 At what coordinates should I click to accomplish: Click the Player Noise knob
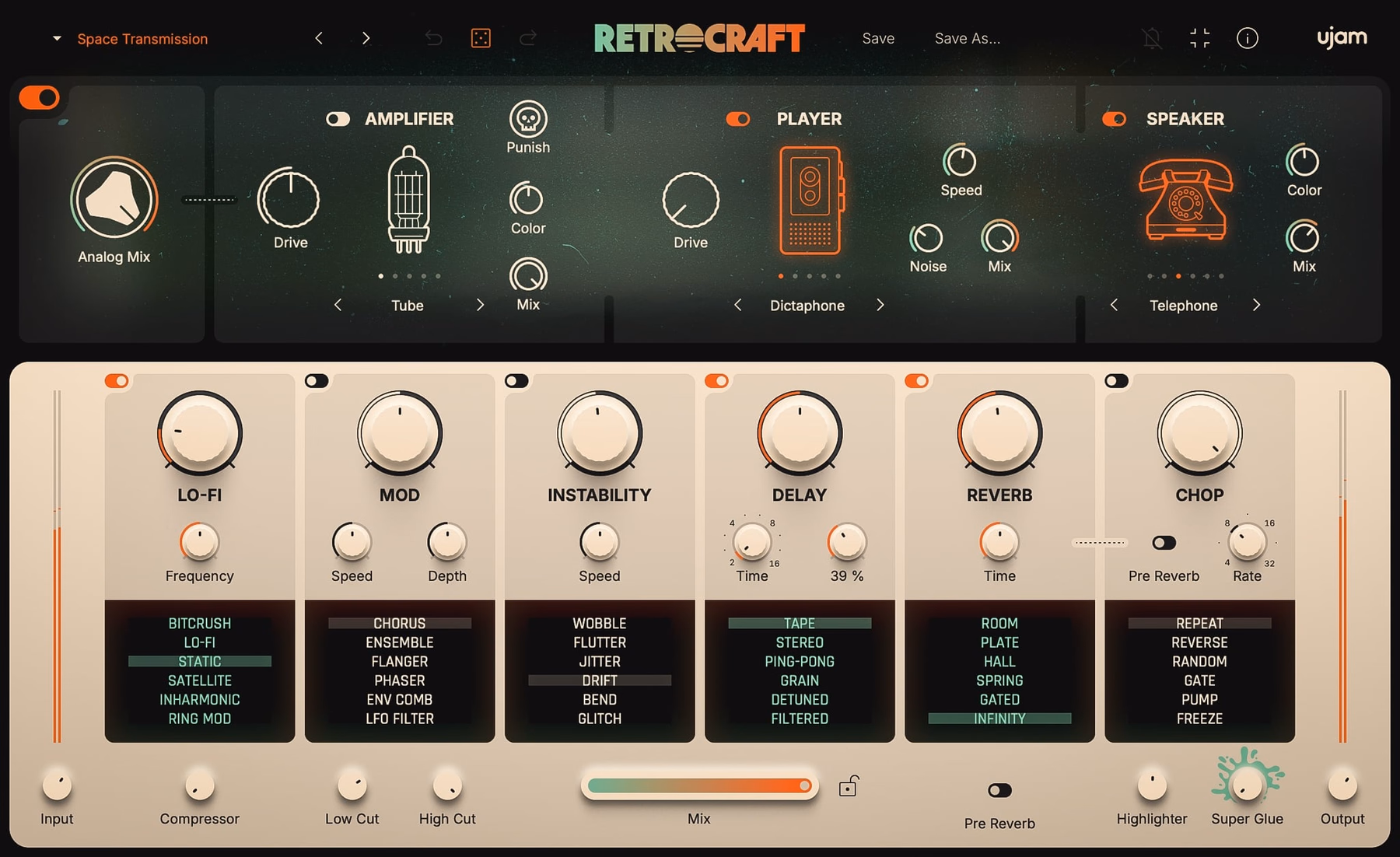(927, 238)
